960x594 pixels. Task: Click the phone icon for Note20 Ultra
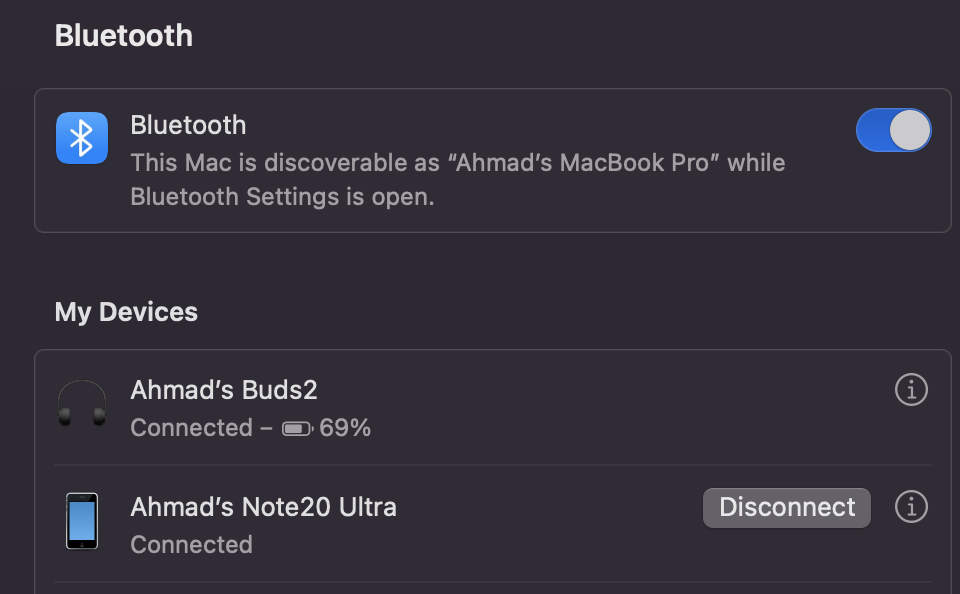82,521
